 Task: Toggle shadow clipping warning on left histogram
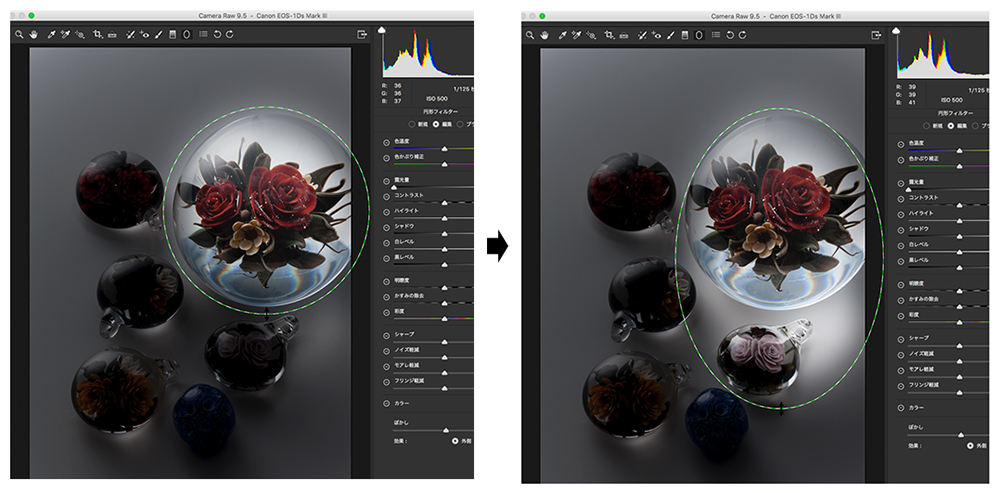coord(382,29)
